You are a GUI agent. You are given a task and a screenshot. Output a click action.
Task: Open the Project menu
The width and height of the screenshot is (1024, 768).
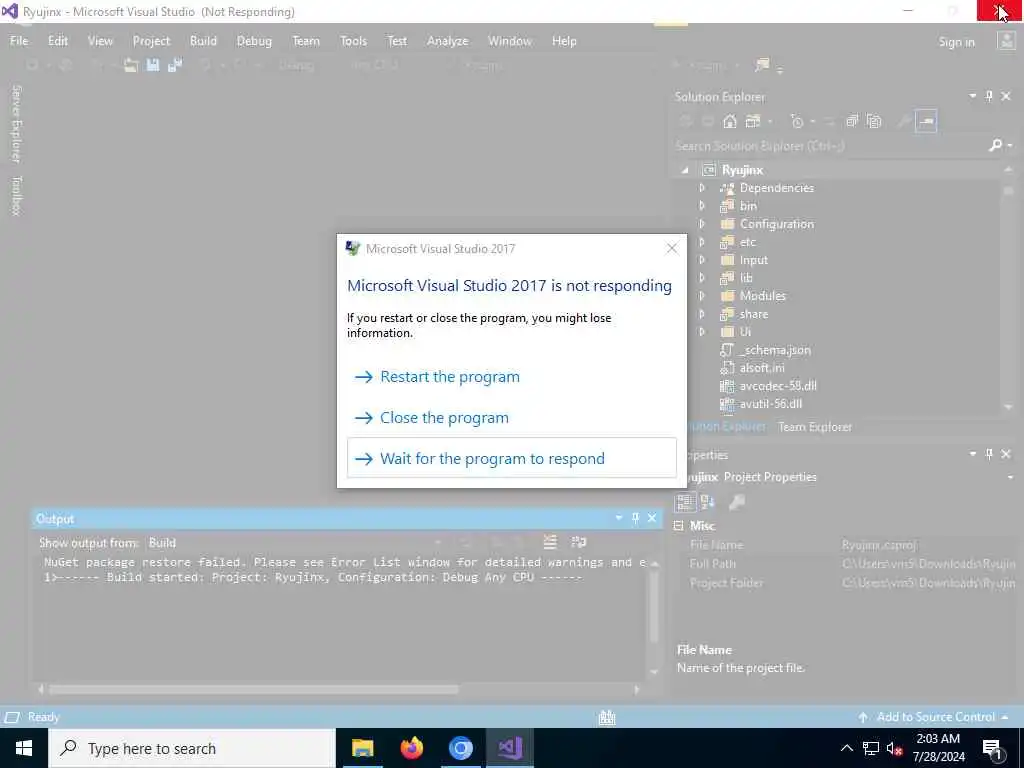[151, 41]
